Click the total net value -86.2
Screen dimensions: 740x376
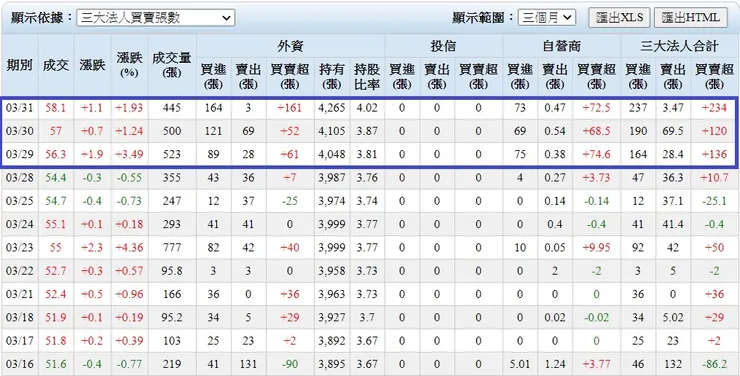(x=714, y=364)
